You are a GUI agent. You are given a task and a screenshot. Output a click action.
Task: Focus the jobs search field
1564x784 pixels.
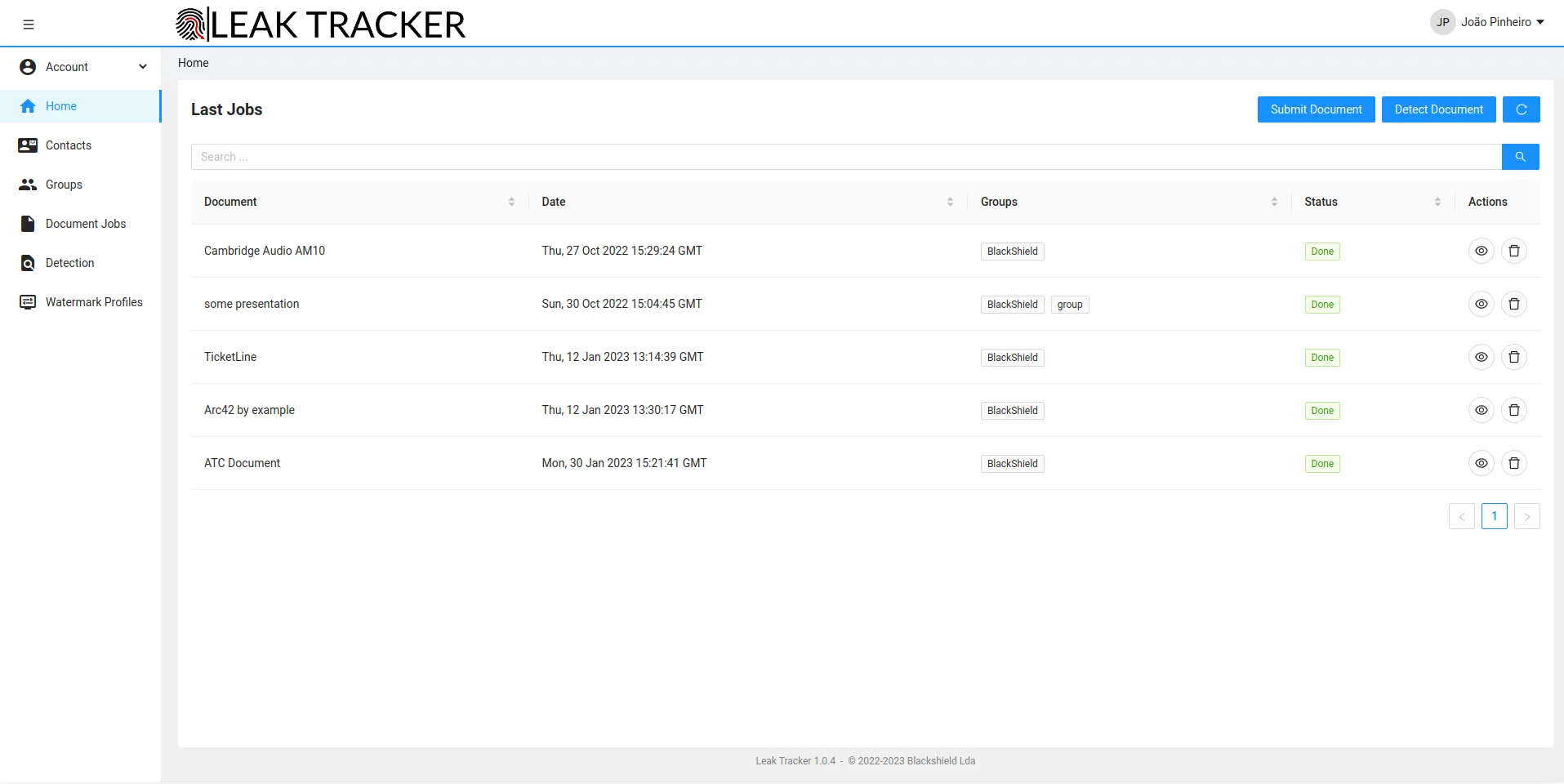pyautogui.click(x=846, y=157)
